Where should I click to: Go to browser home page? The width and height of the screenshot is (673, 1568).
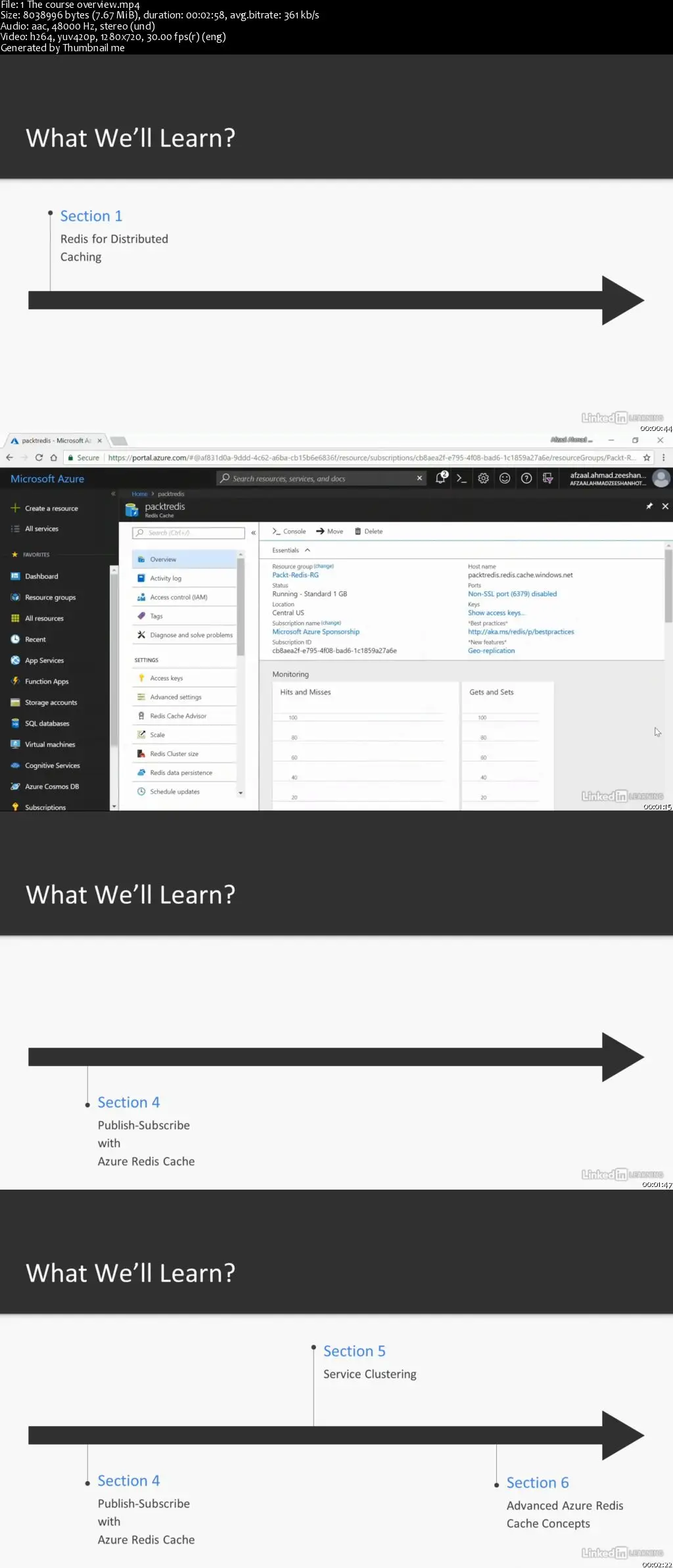(54, 458)
